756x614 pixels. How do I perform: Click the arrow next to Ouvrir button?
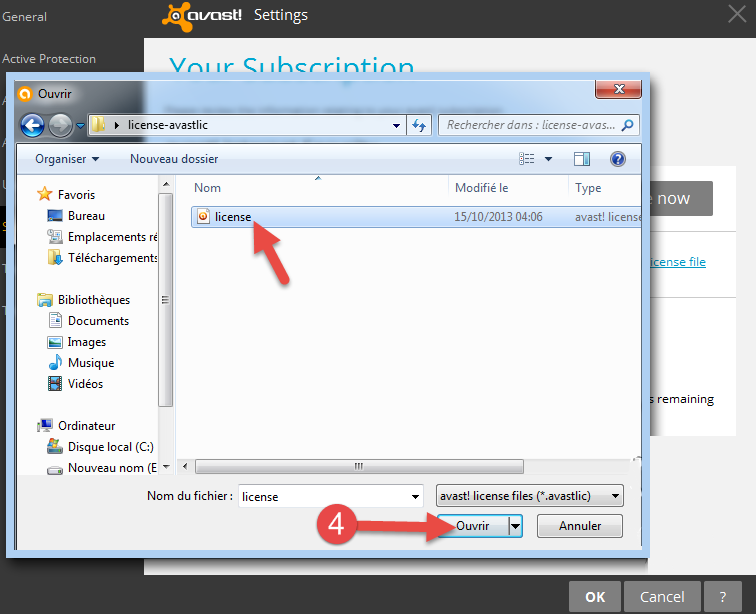pos(516,526)
